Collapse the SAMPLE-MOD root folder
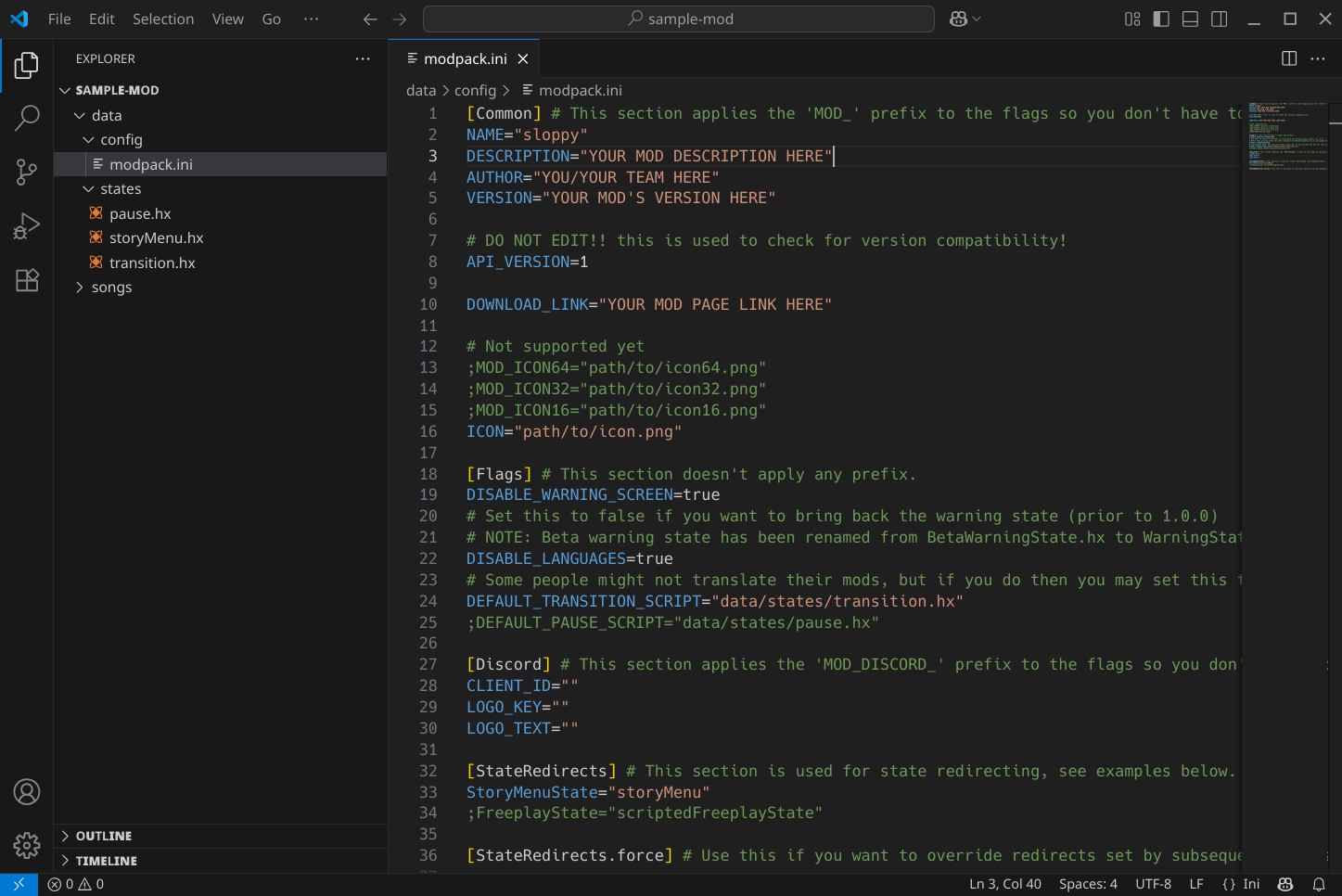 tap(221, 90)
